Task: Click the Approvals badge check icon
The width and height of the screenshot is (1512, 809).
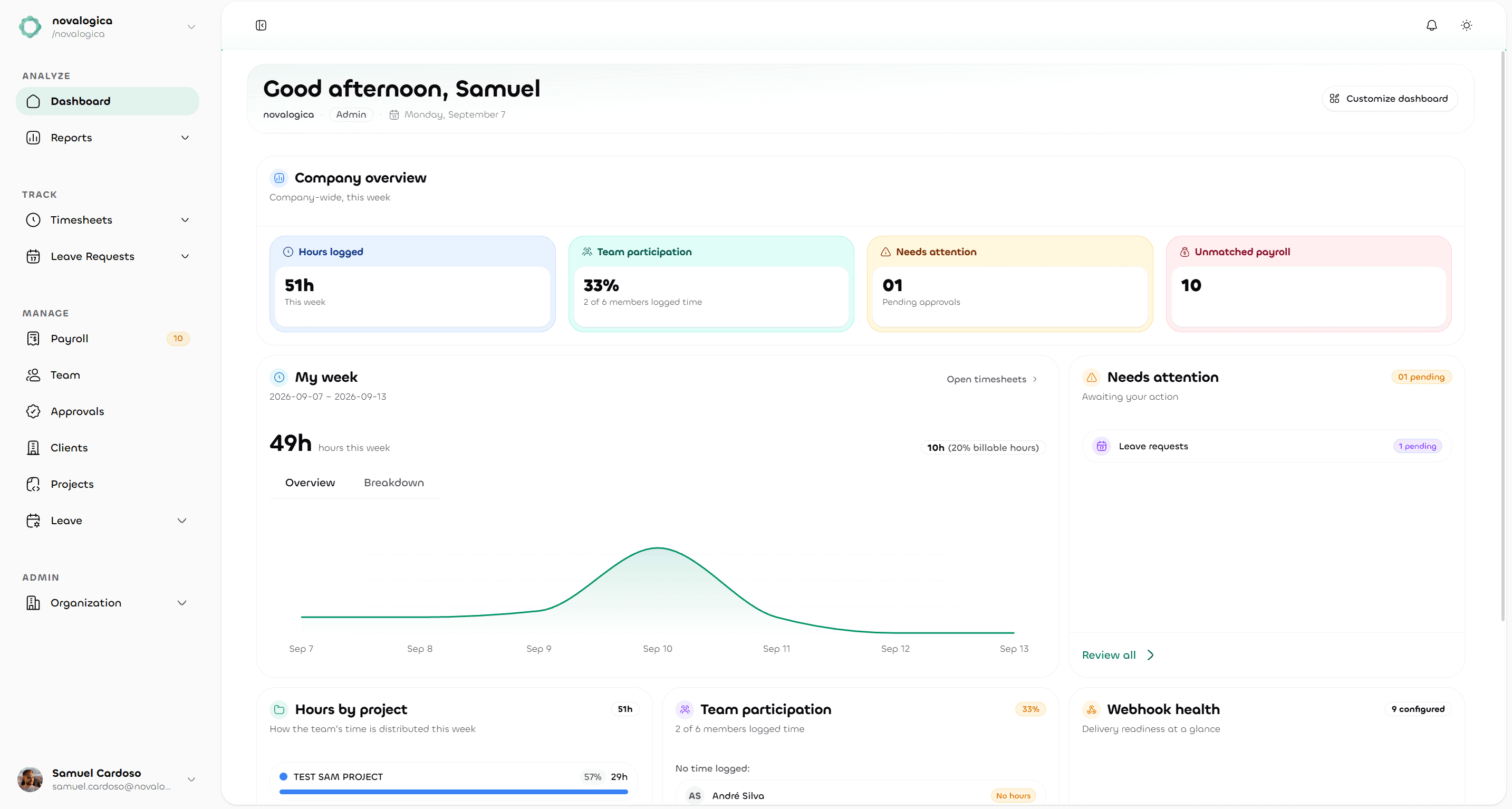Action: [33, 411]
